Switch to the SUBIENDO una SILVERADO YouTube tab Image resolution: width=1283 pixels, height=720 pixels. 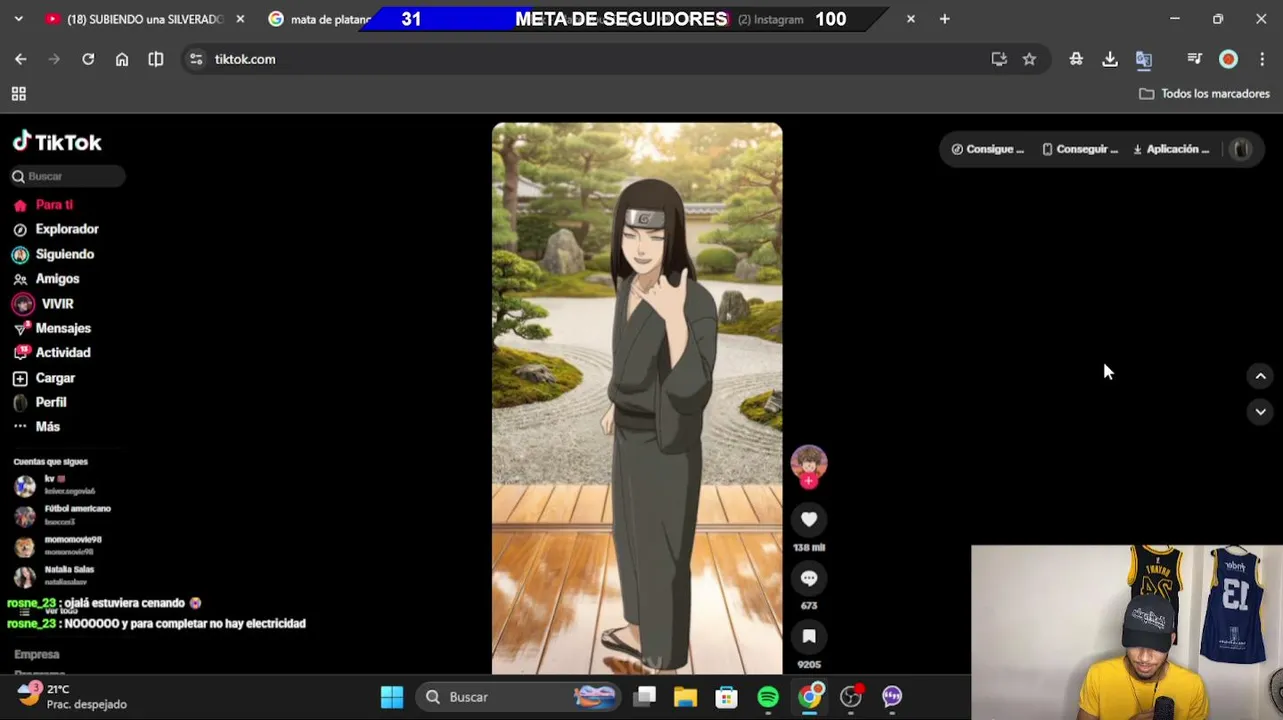pyautogui.click(x=144, y=19)
